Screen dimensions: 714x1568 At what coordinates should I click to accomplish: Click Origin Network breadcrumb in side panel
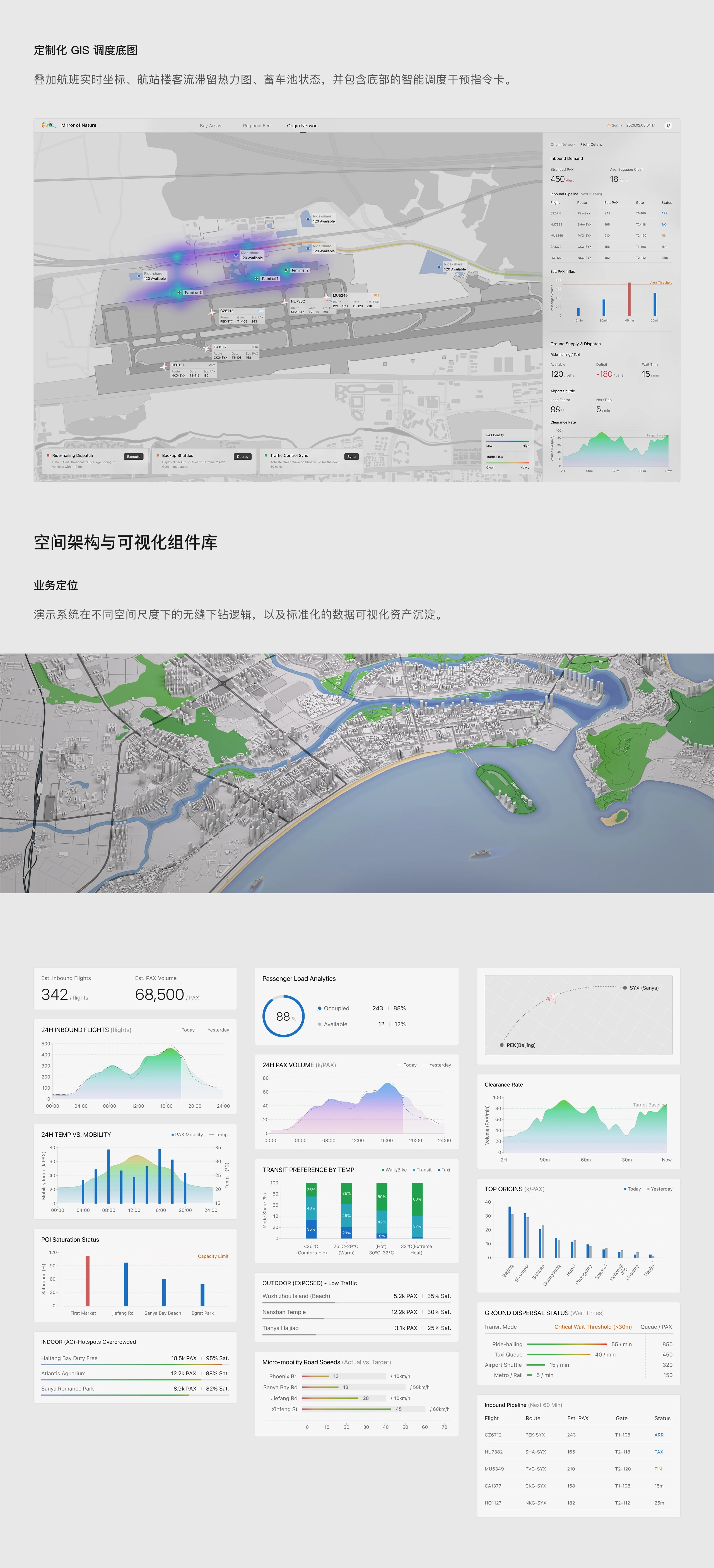[563, 145]
